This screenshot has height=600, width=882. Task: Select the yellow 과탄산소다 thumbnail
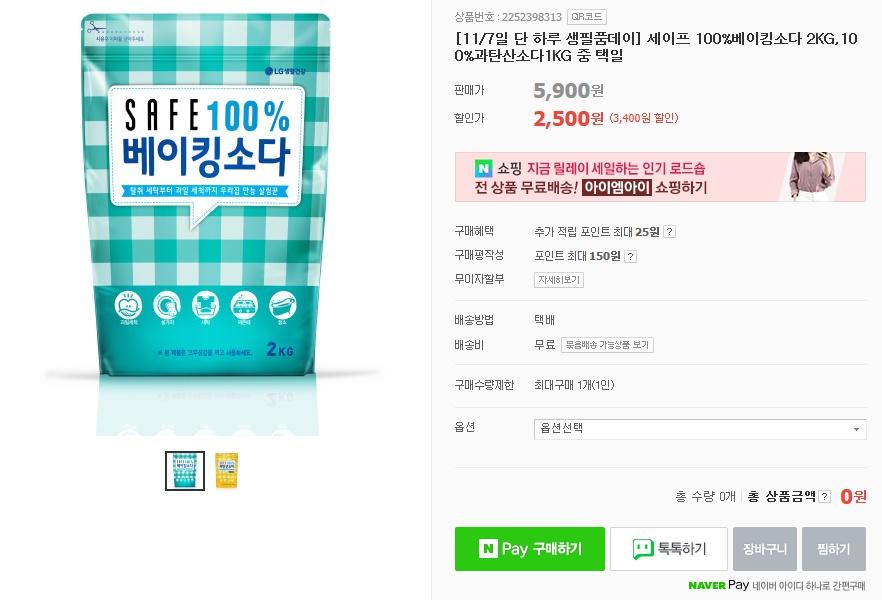point(227,471)
